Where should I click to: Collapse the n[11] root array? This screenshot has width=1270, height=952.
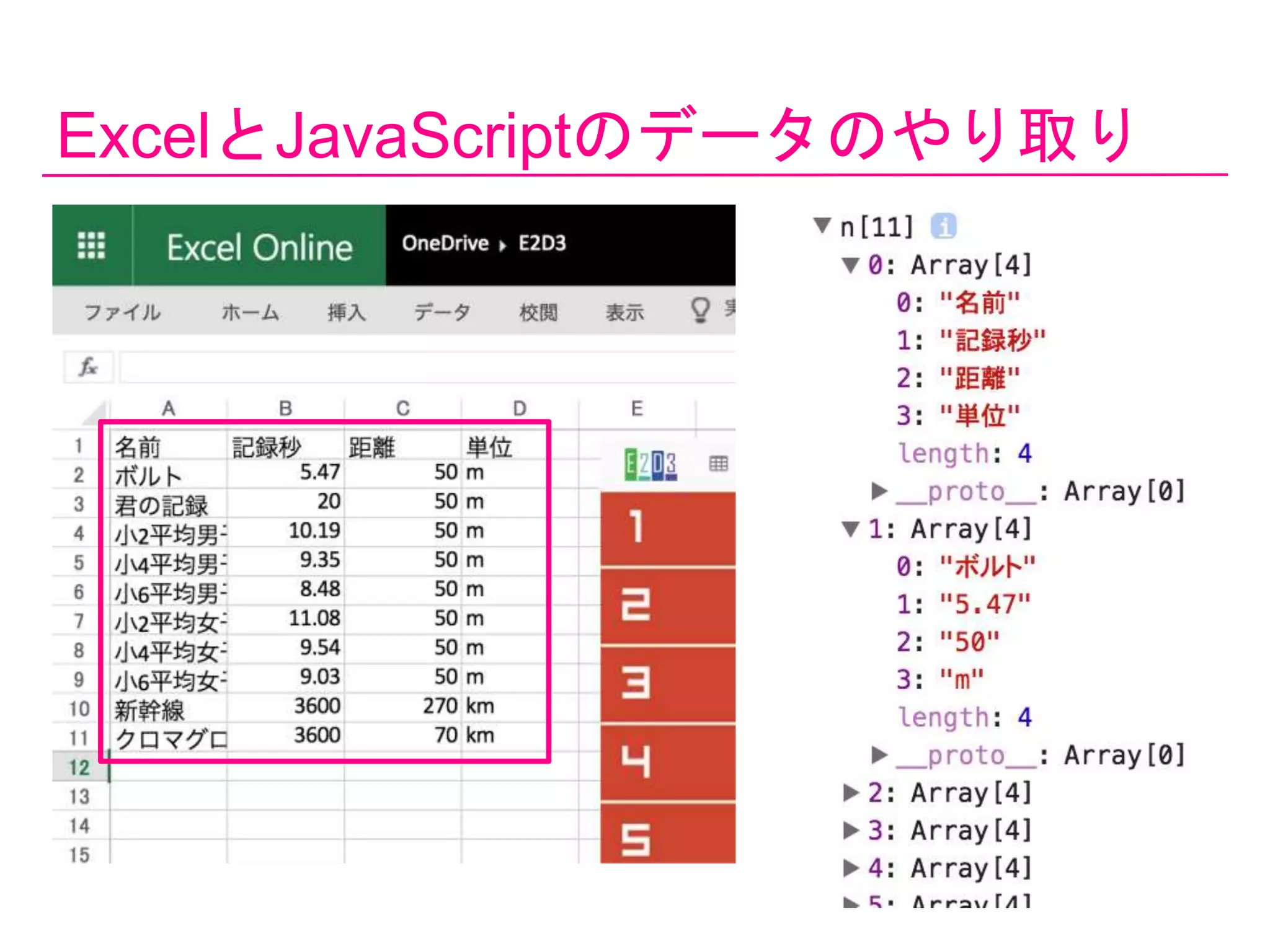pyautogui.click(x=822, y=225)
